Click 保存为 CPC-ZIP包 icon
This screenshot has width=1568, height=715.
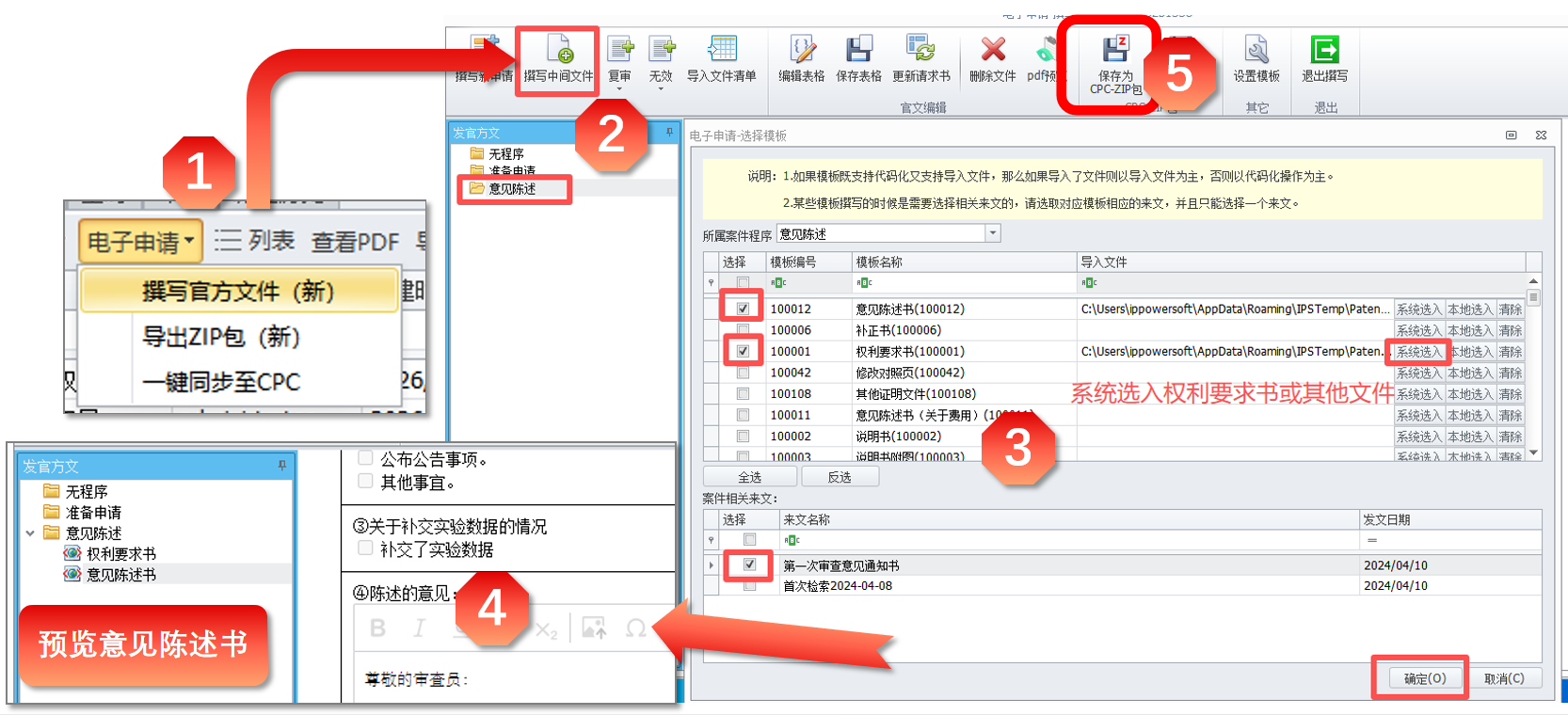pyautogui.click(x=1115, y=48)
